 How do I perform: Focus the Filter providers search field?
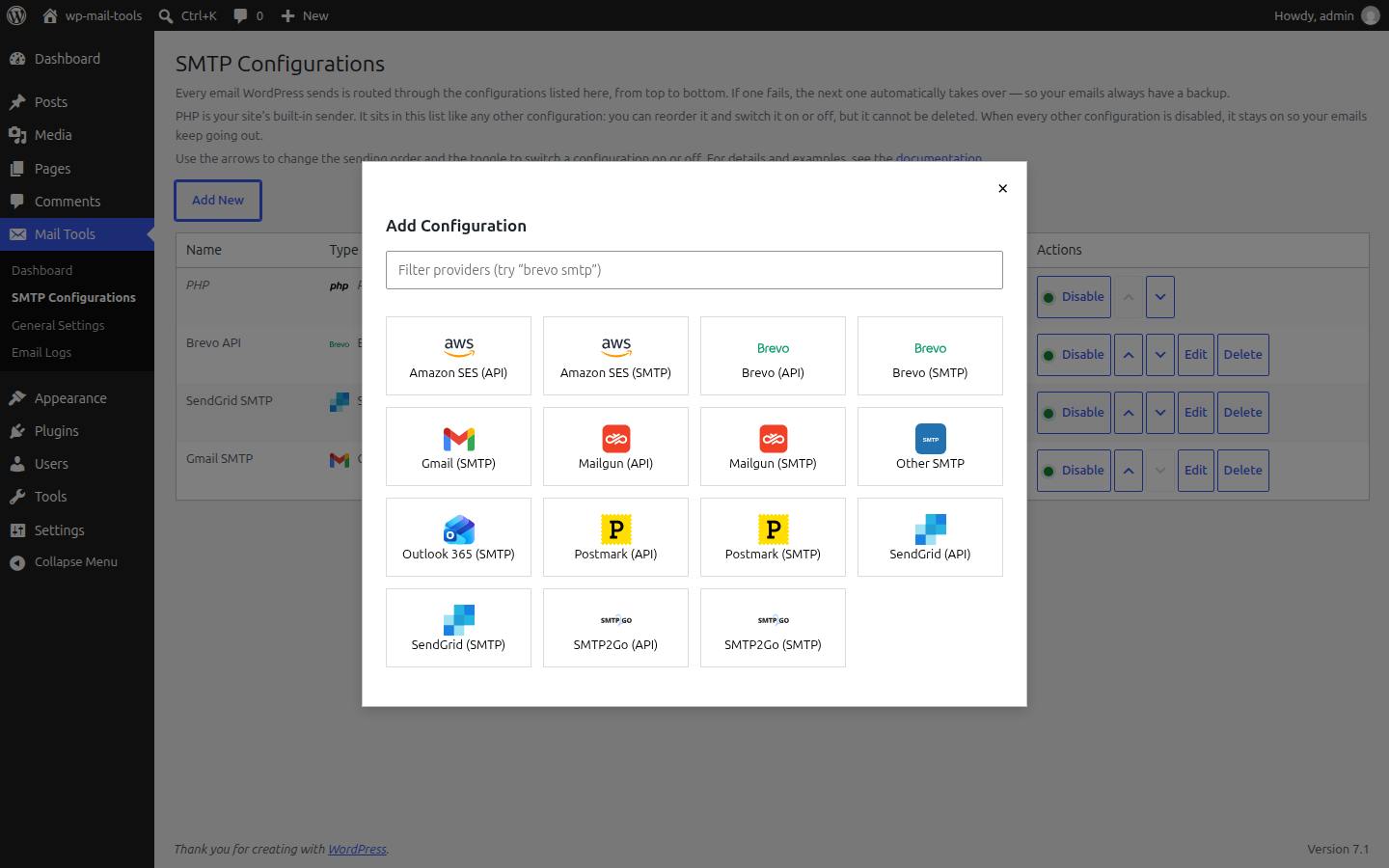point(694,270)
